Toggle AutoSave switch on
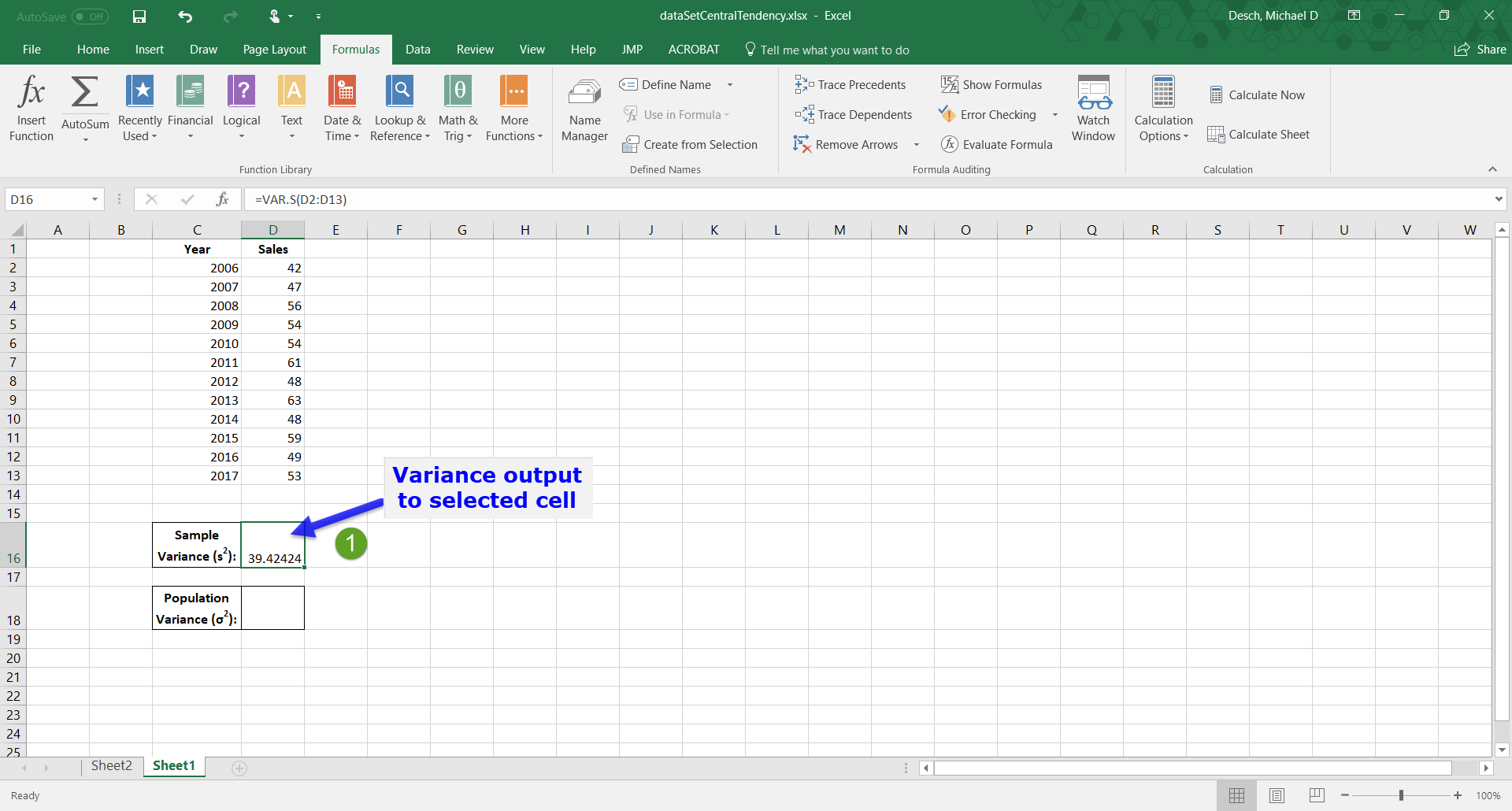1512x811 pixels. (x=90, y=17)
